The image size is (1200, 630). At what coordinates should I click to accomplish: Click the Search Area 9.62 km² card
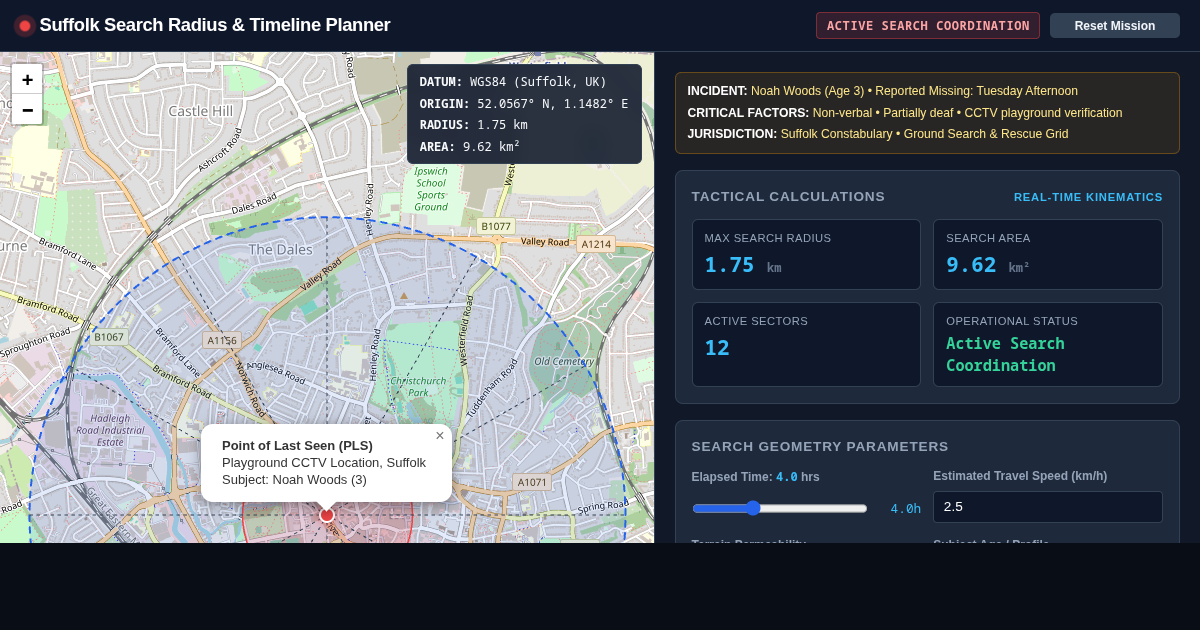tap(1048, 255)
